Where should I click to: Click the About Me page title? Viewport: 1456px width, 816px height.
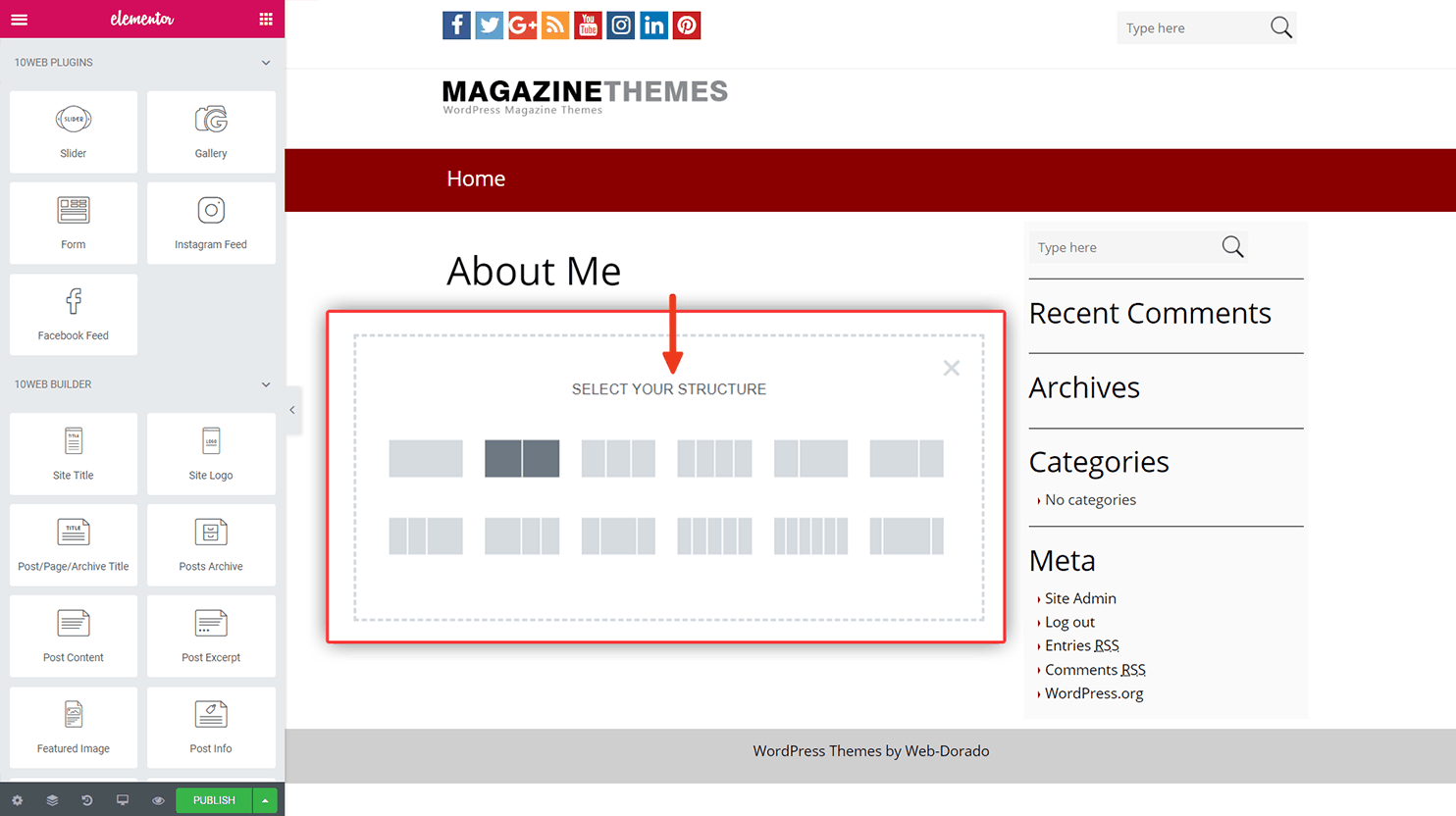[534, 272]
